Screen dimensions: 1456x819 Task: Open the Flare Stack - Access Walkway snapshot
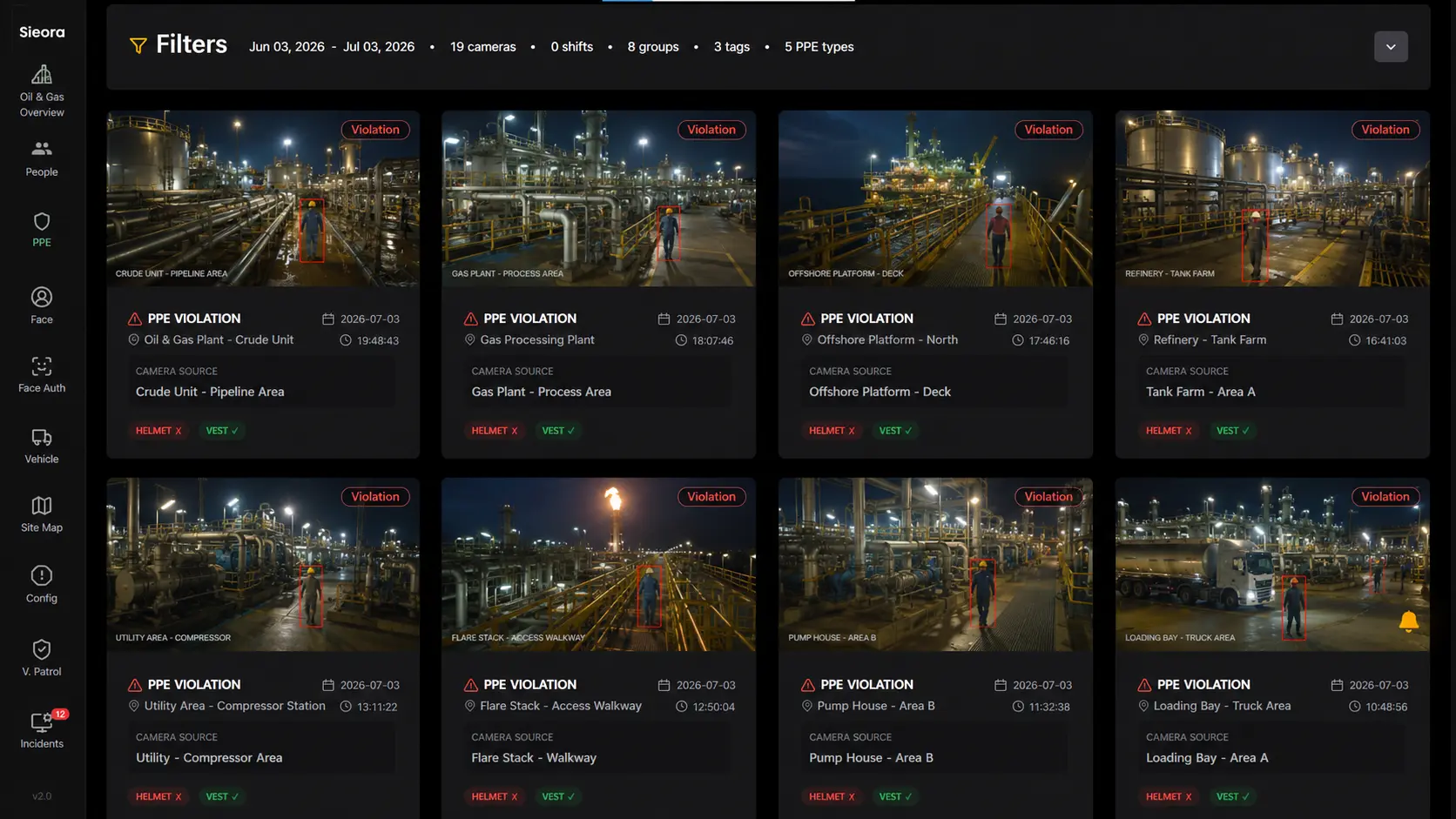599,564
